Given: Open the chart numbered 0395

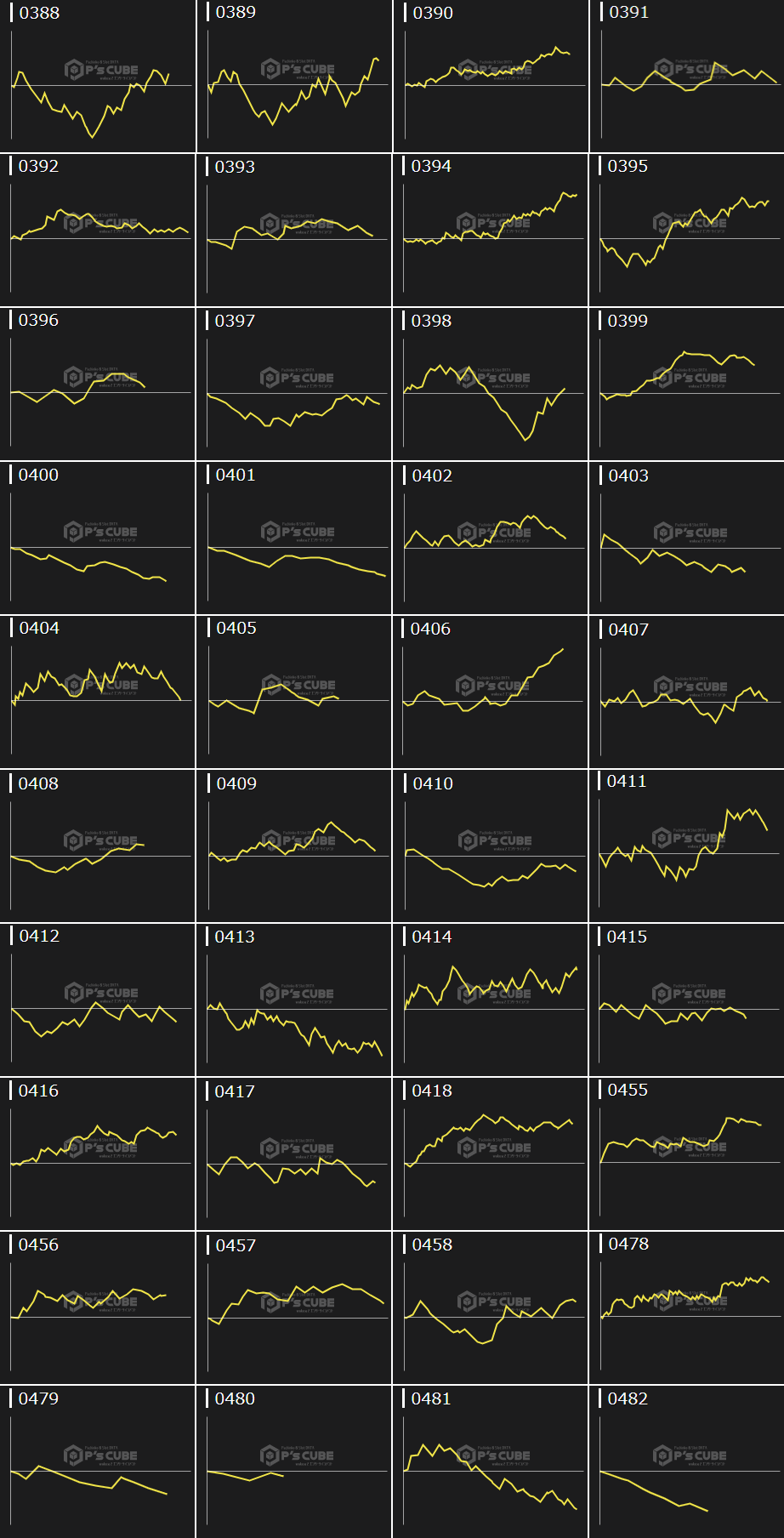Looking at the screenshot, I should (x=686, y=231).
